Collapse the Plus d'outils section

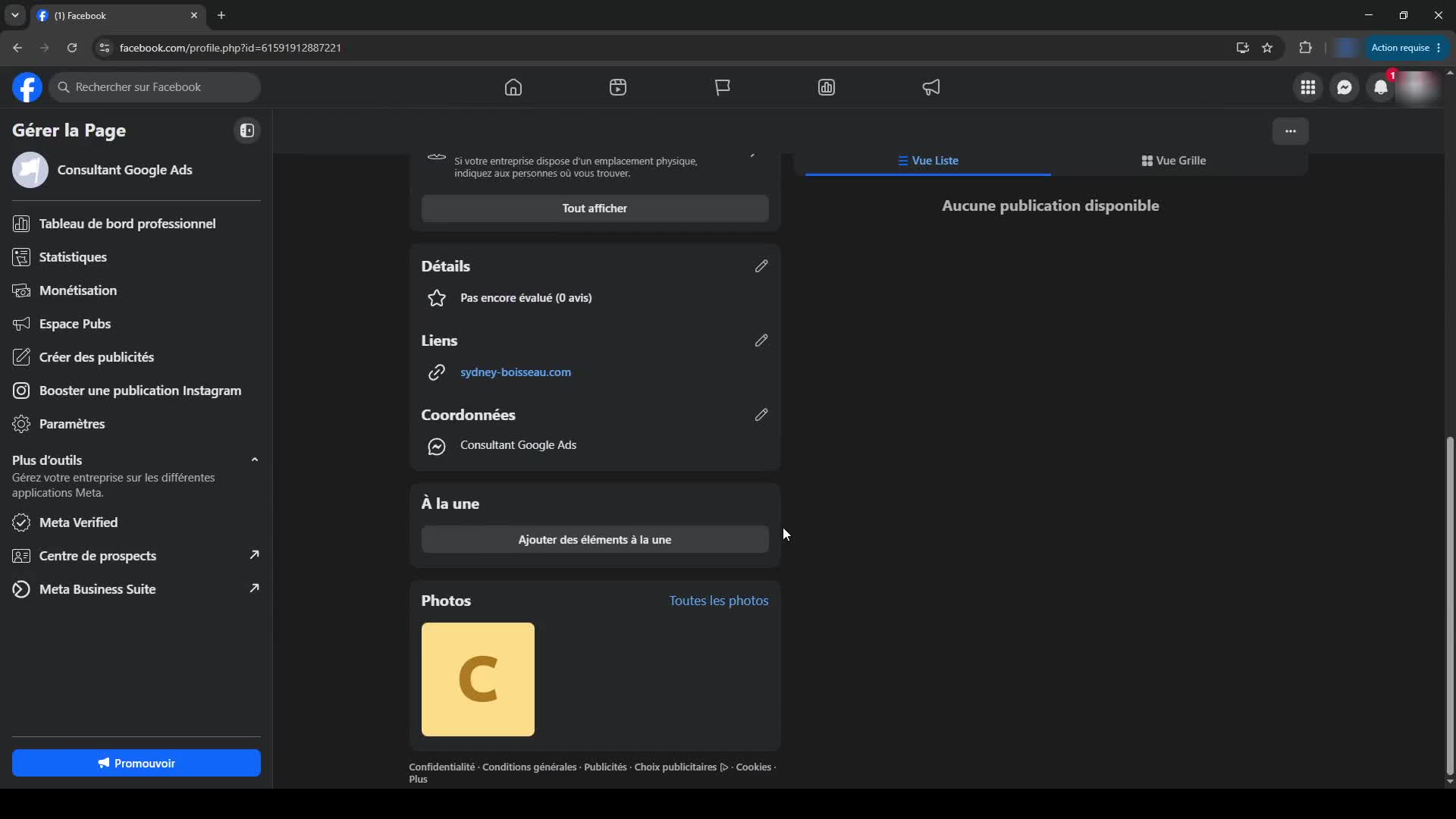[255, 460]
